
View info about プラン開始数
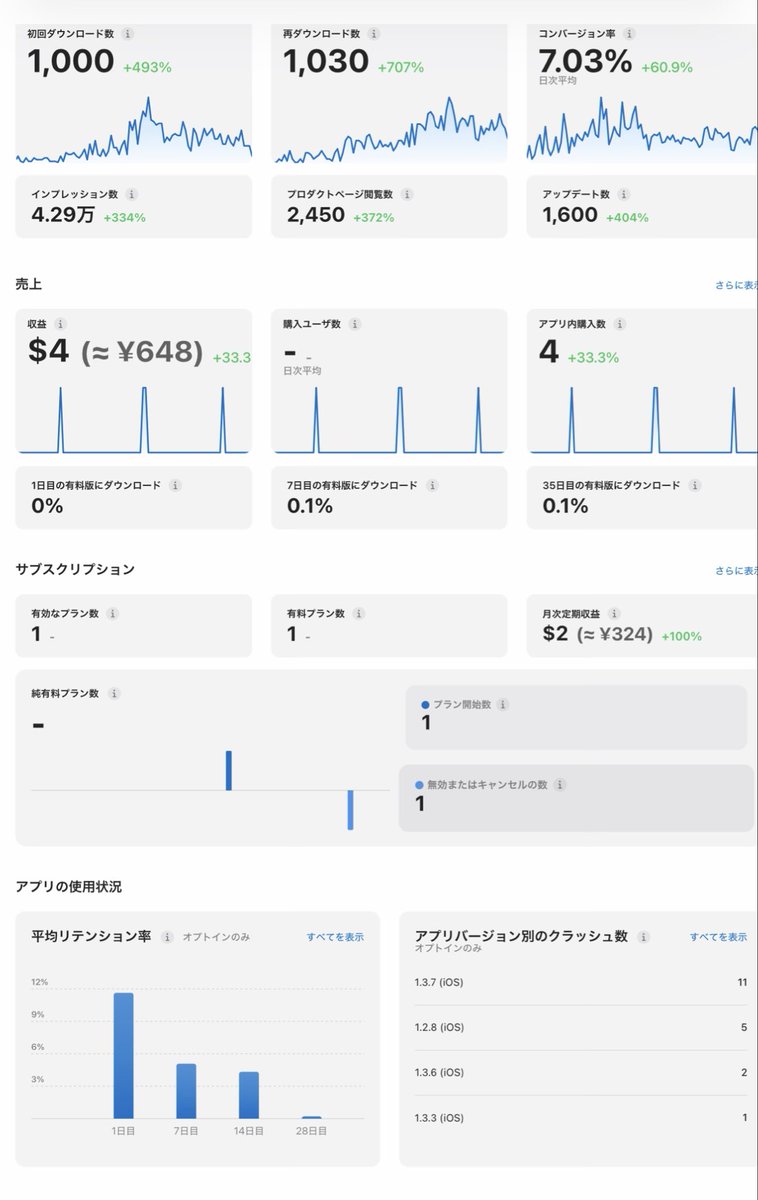[502, 704]
